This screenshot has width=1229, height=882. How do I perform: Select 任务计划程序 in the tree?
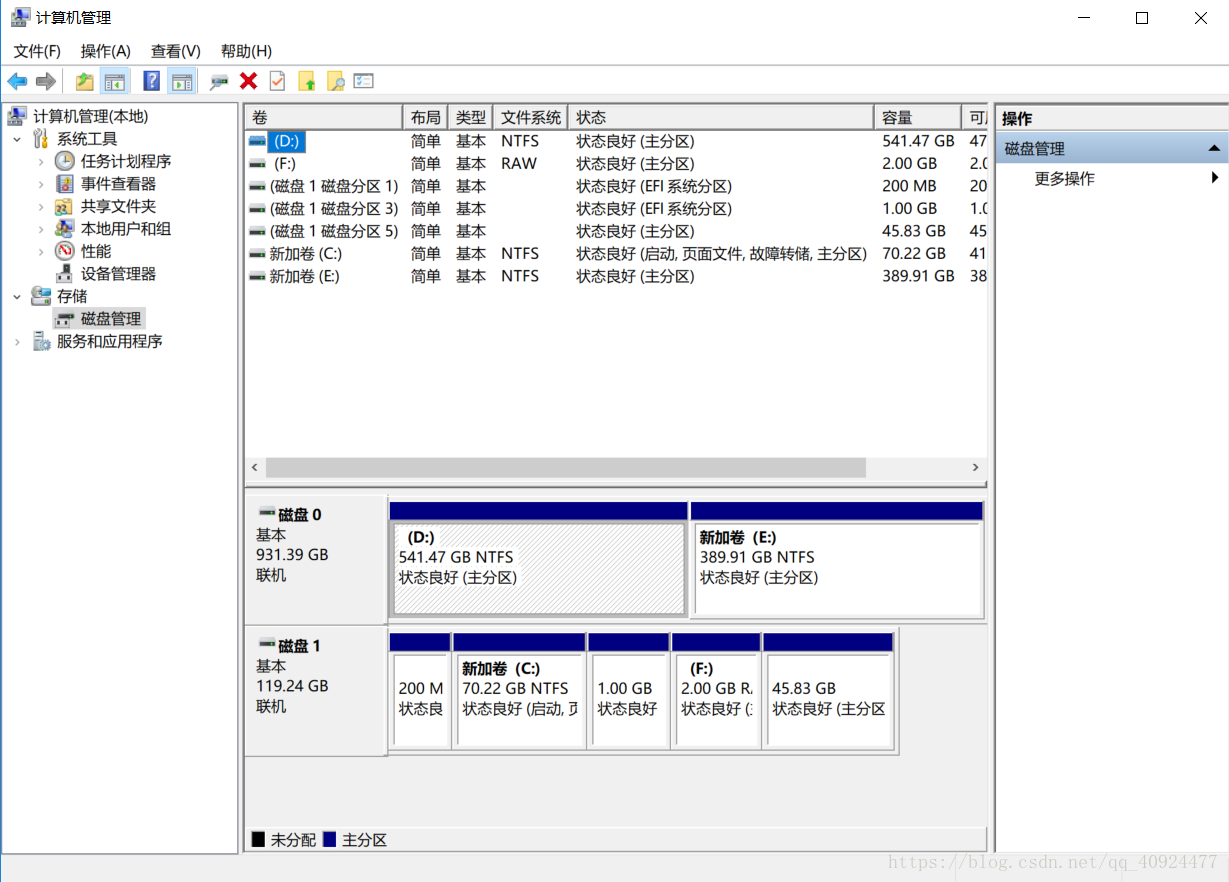click(126, 161)
